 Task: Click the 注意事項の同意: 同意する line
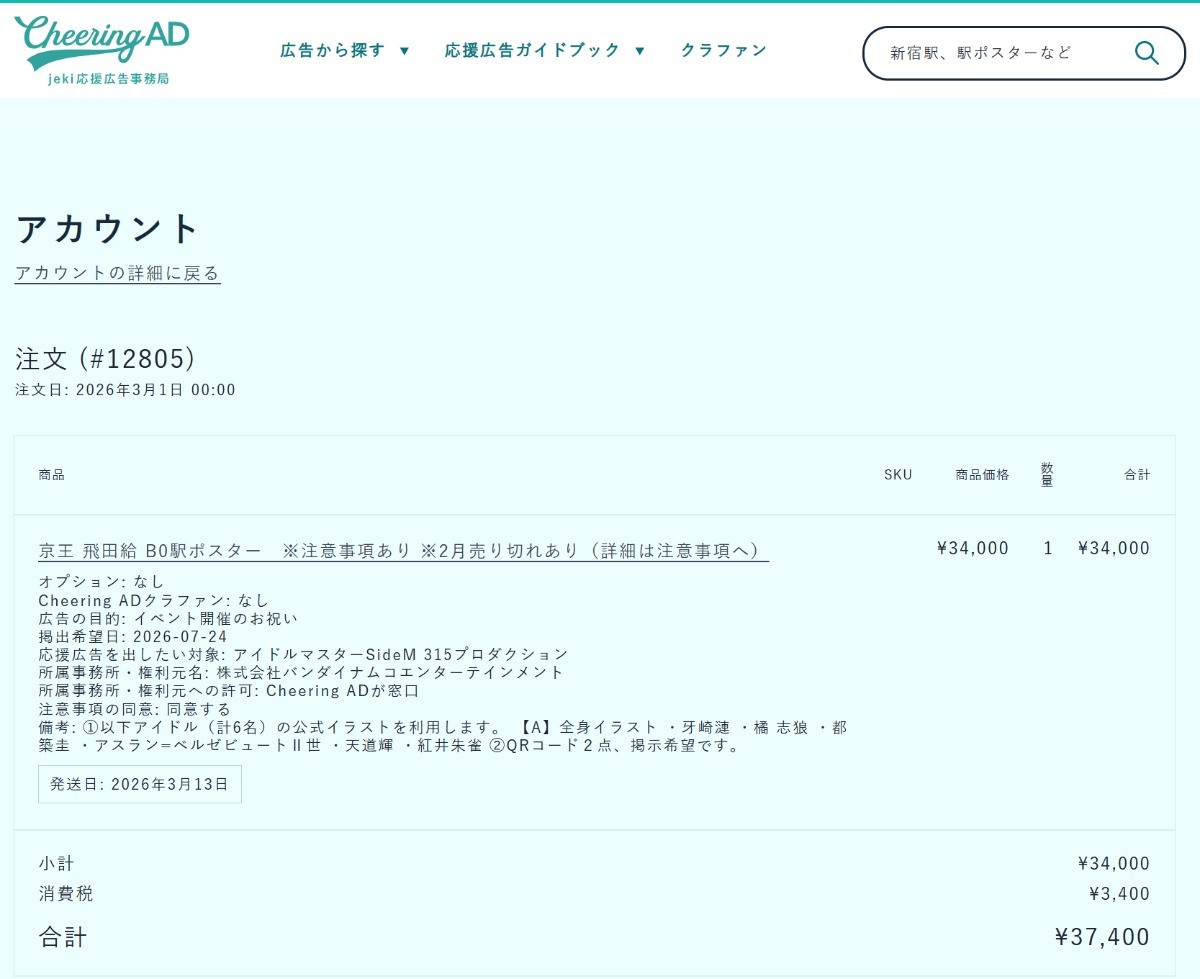click(134, 708)
